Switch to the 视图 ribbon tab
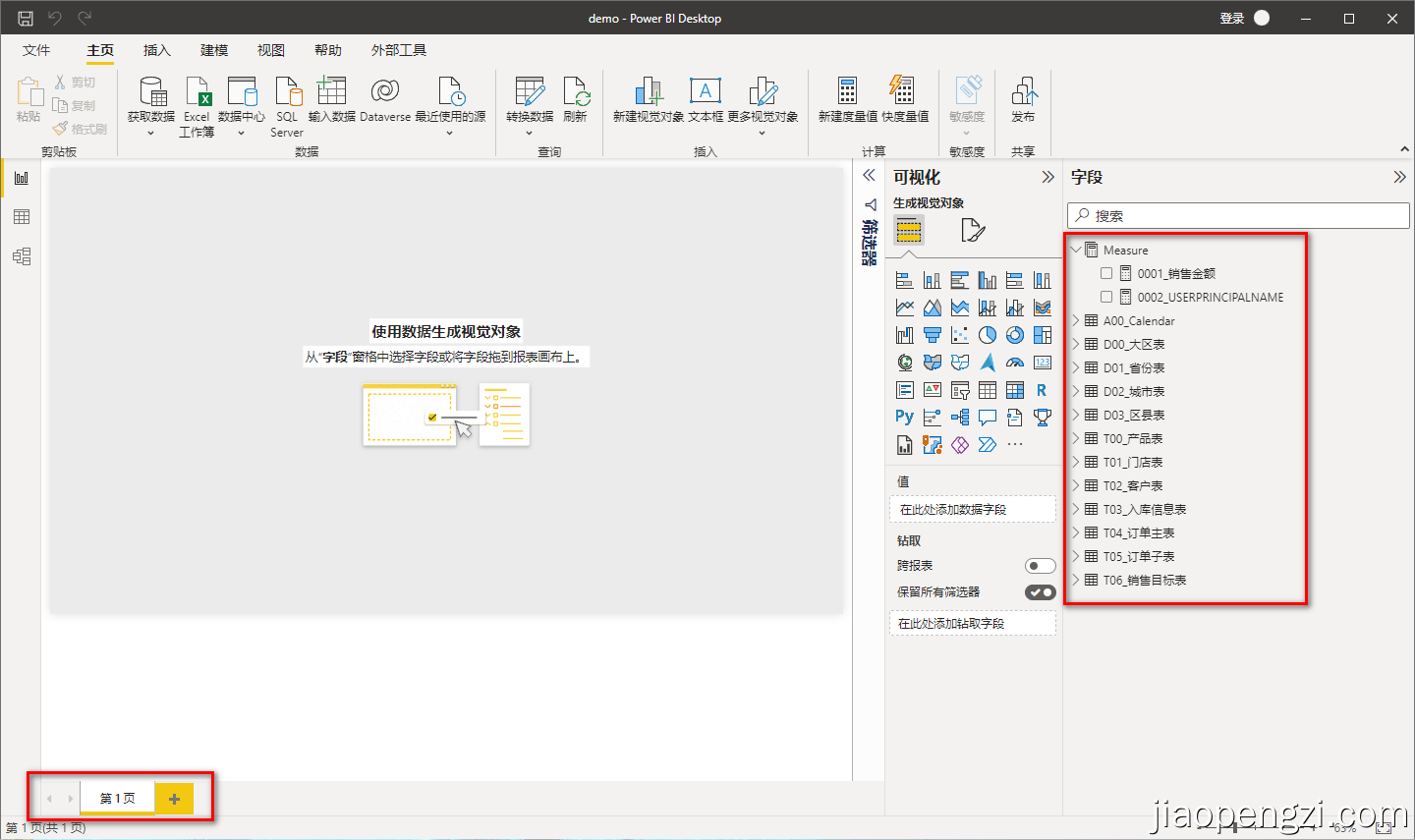Viewport: 1415px width, 840px height. pyautogui.click(x=271, y=50)
